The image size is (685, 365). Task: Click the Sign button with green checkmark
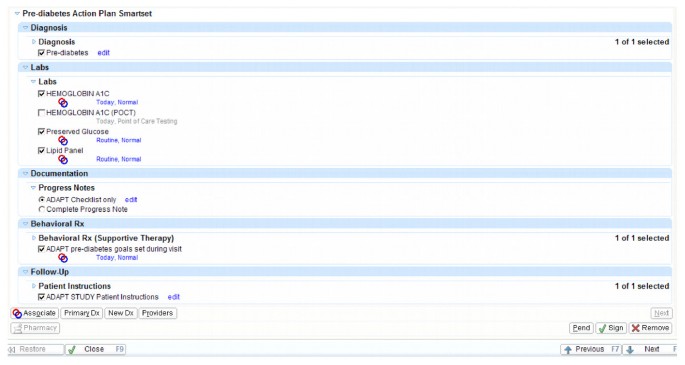click(x=611, y=328)
